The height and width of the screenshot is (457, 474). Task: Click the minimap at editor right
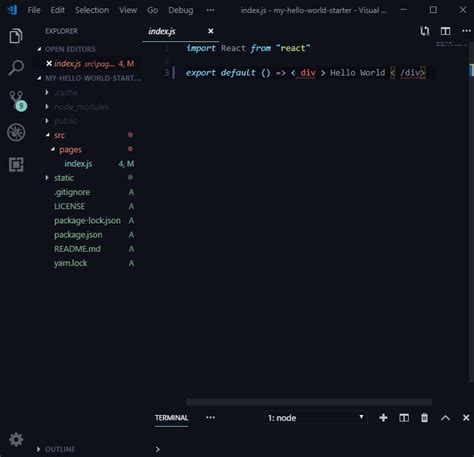click(x=452, y=44)
